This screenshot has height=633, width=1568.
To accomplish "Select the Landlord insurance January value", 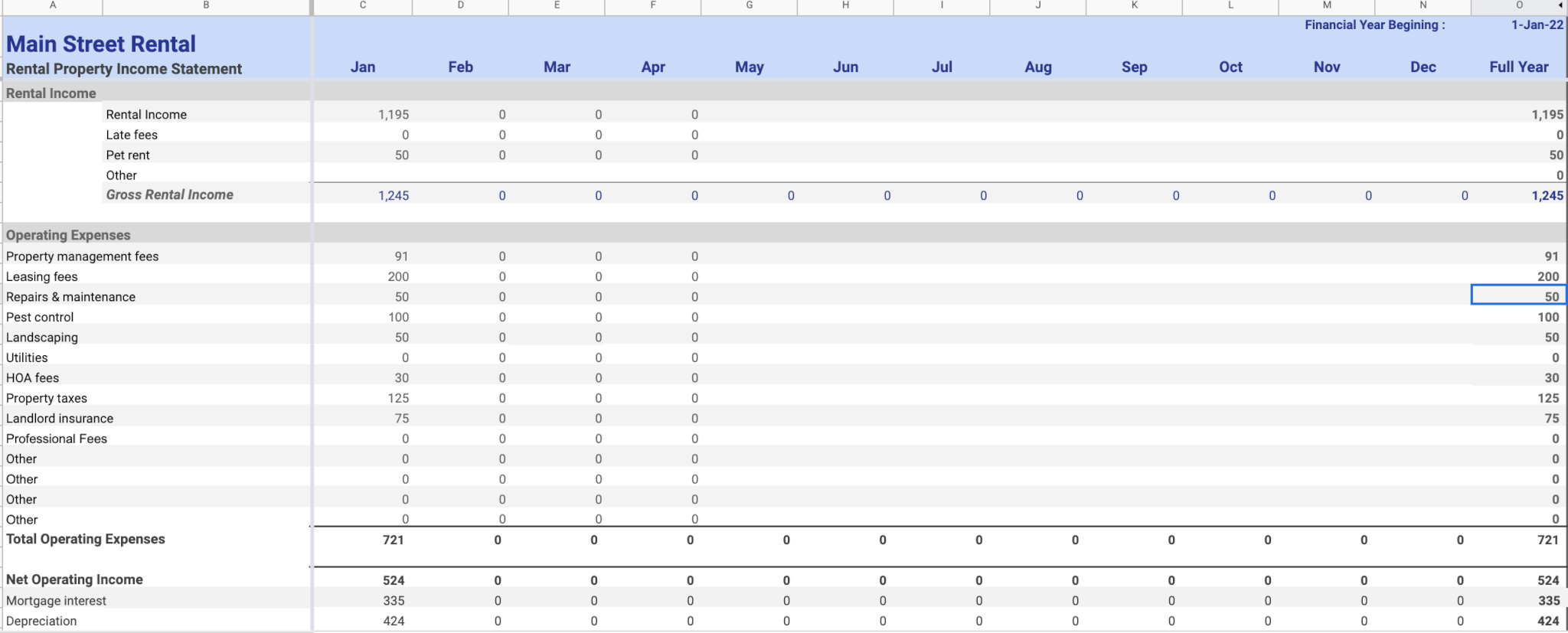I will [x=401, y=419].
